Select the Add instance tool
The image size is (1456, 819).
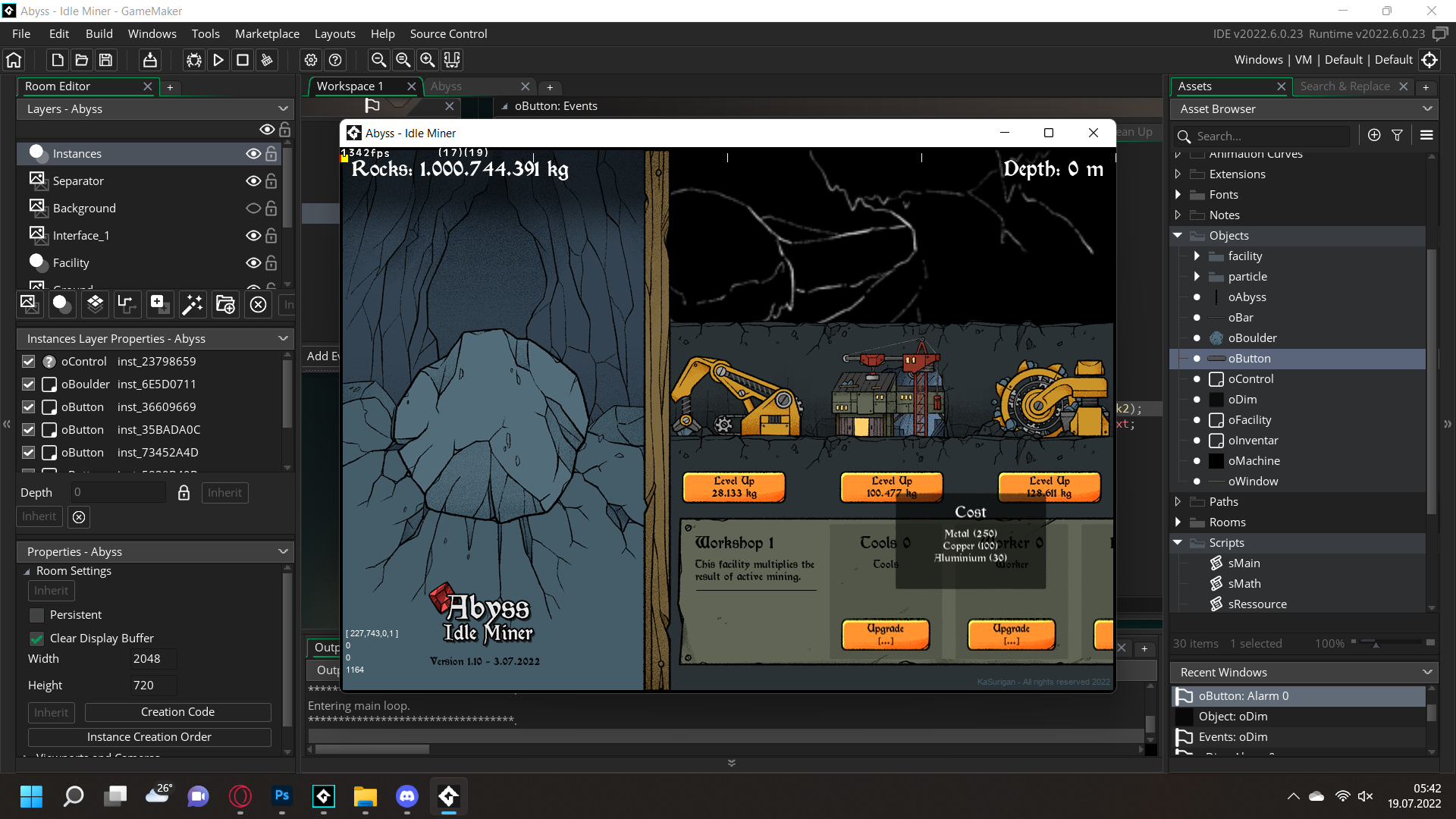pyautogui.click(x=157, y=304)
